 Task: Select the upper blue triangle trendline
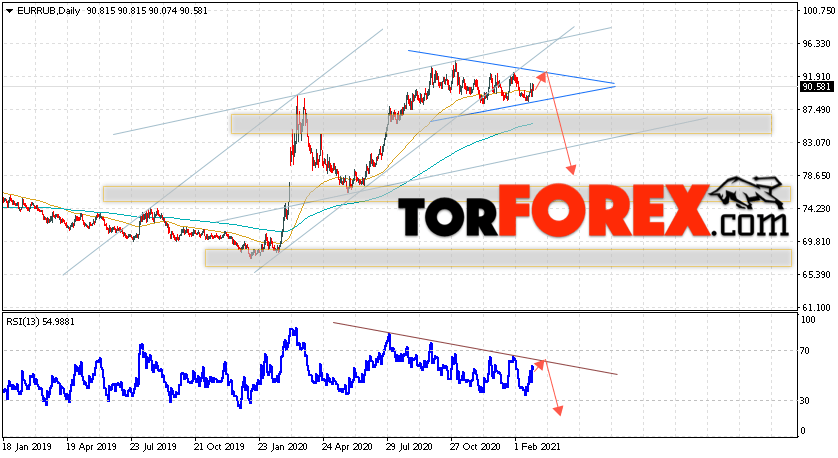(511, 67)
